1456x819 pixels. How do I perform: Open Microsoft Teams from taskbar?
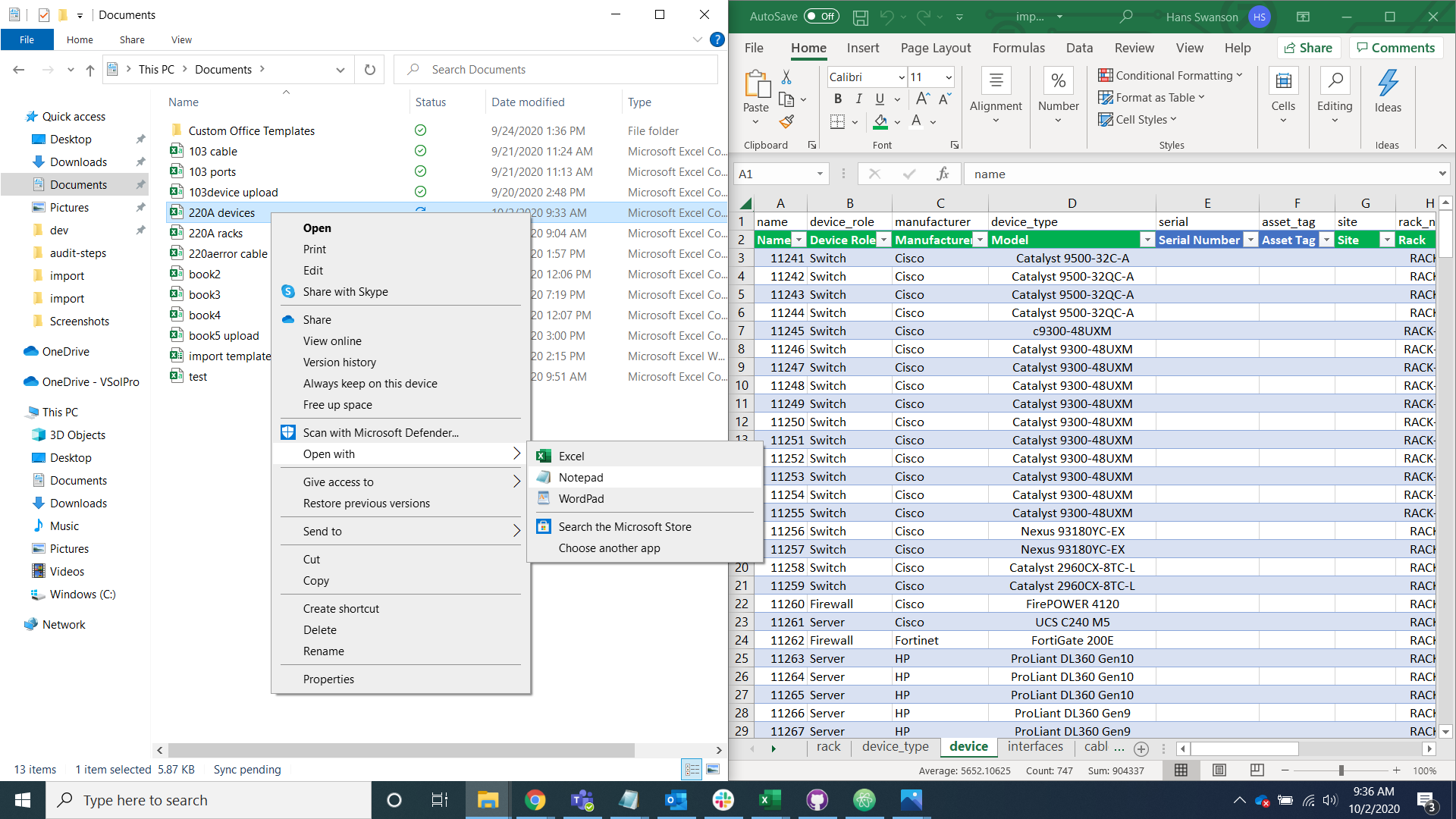click(x=582, y=800)
